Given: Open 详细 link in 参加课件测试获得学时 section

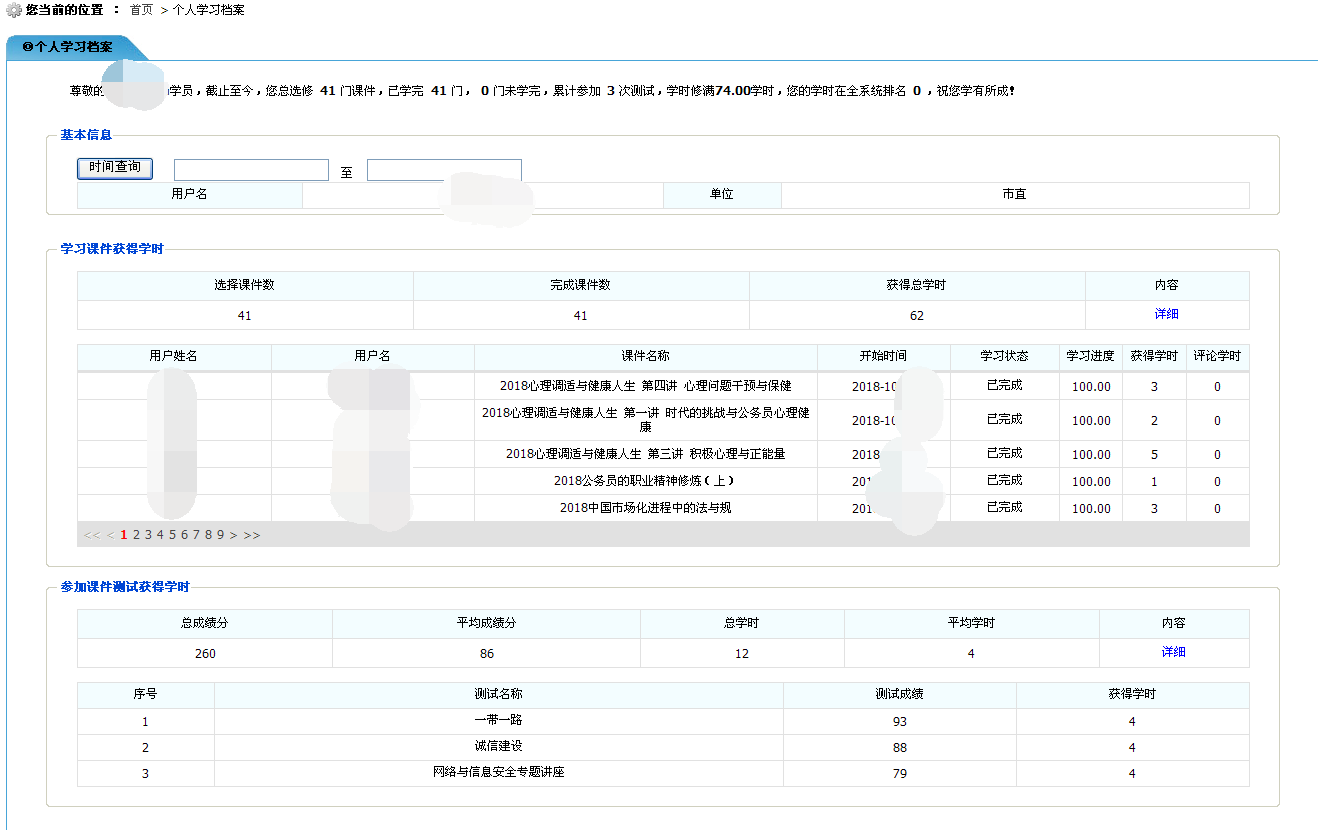Looking at the screenshot, I should [1173, 652].
